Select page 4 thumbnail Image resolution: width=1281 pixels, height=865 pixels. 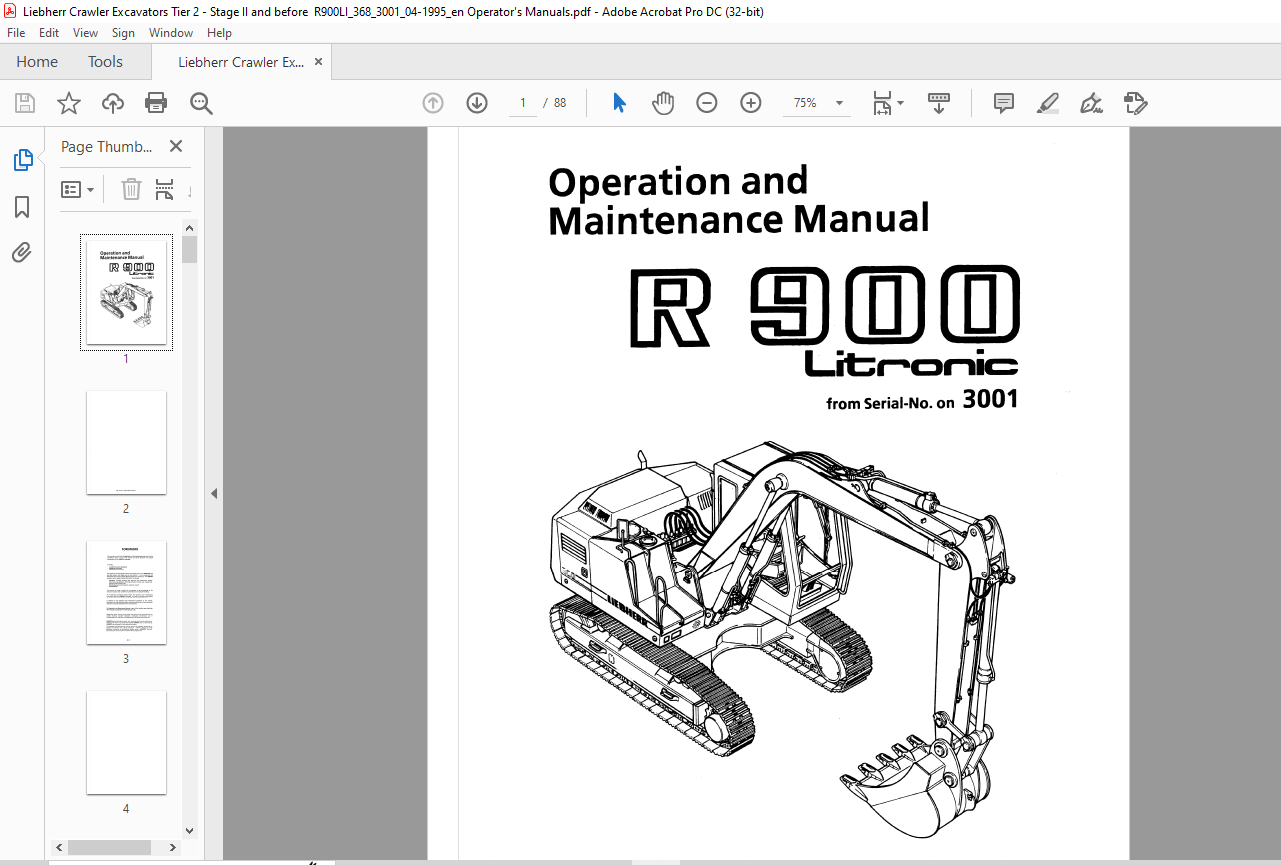coord(126,742)
